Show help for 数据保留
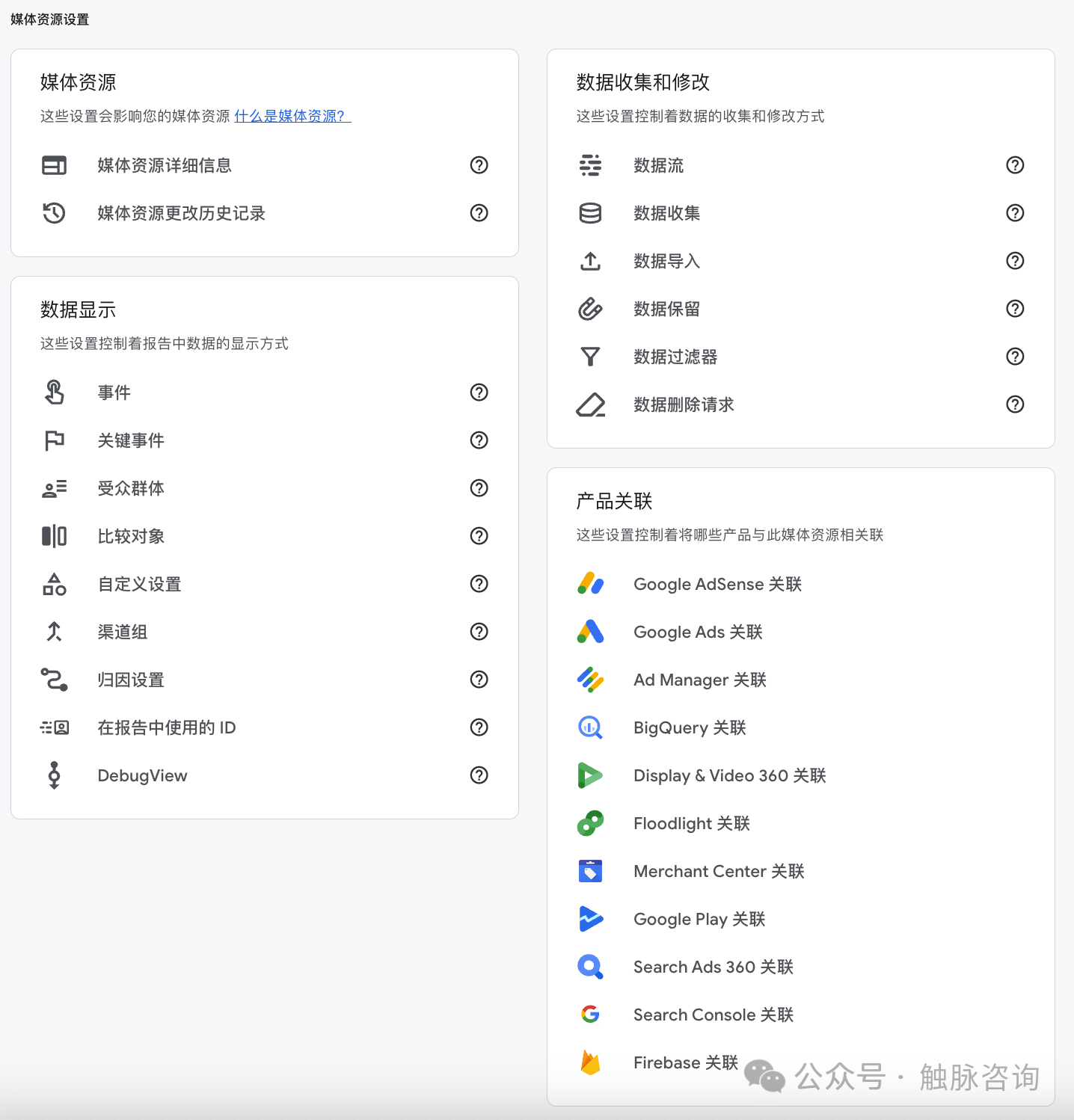 tap(1015, 309)
